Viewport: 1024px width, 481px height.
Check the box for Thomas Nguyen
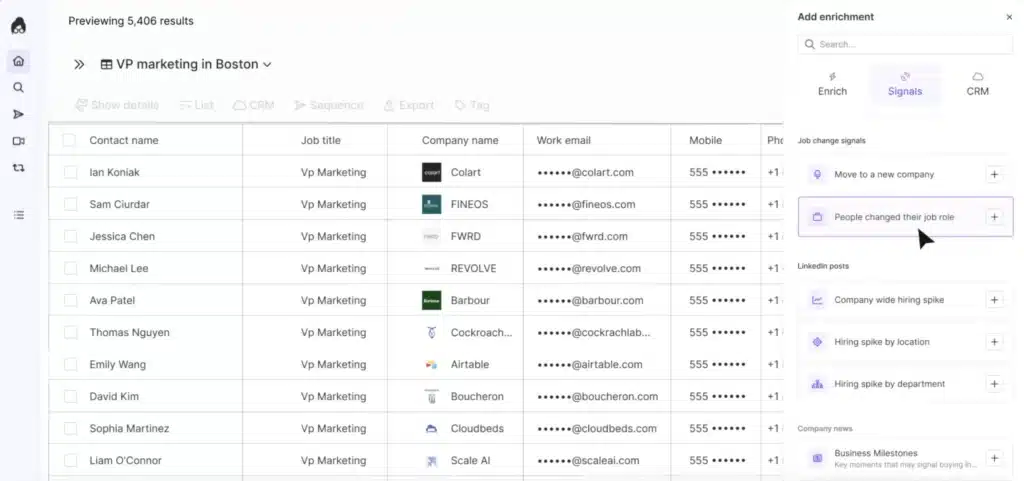coord(71,332)
